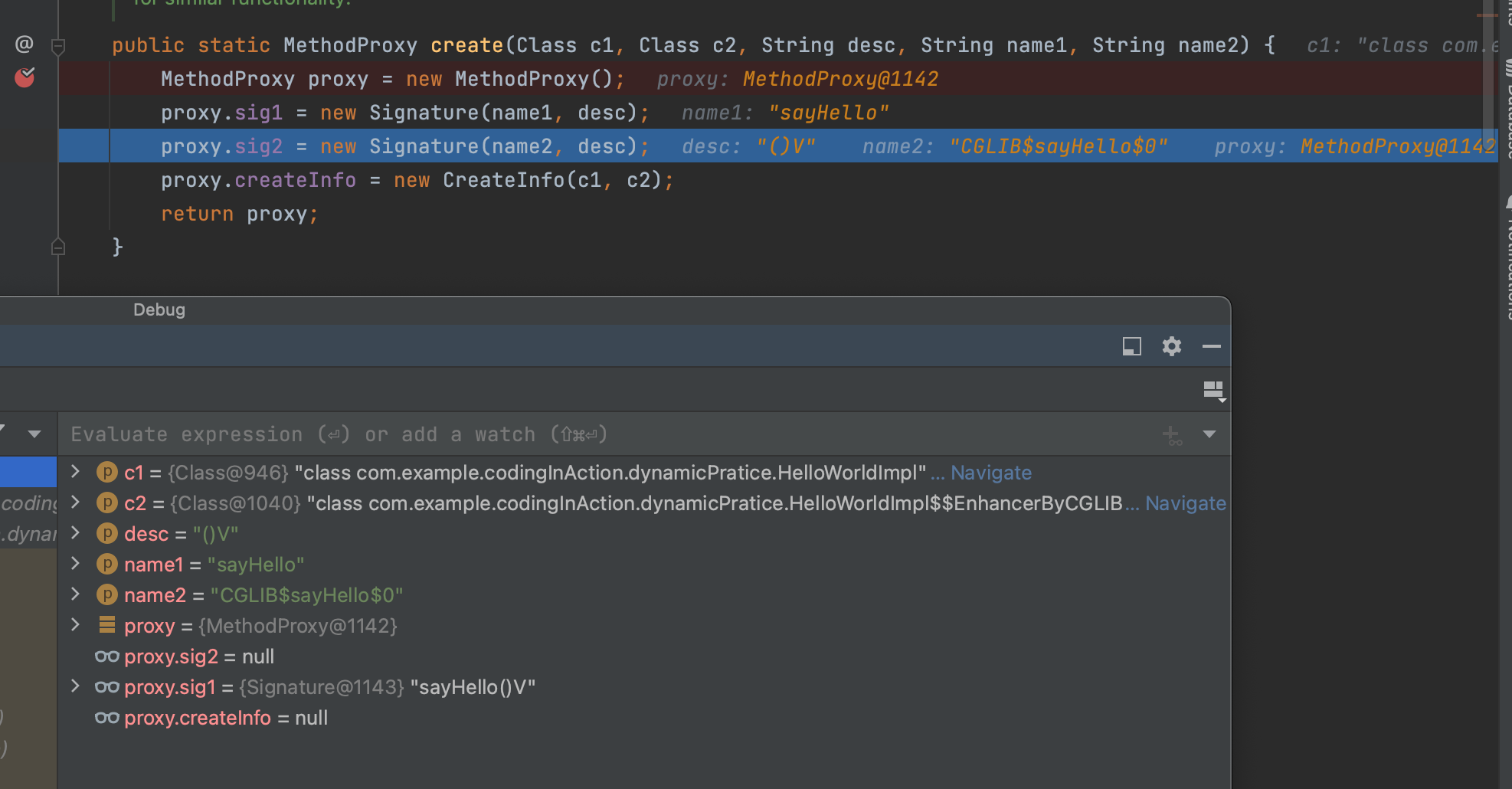Click the restore layout window icon
The image size is (1512, 789).
click(1131, 346)
